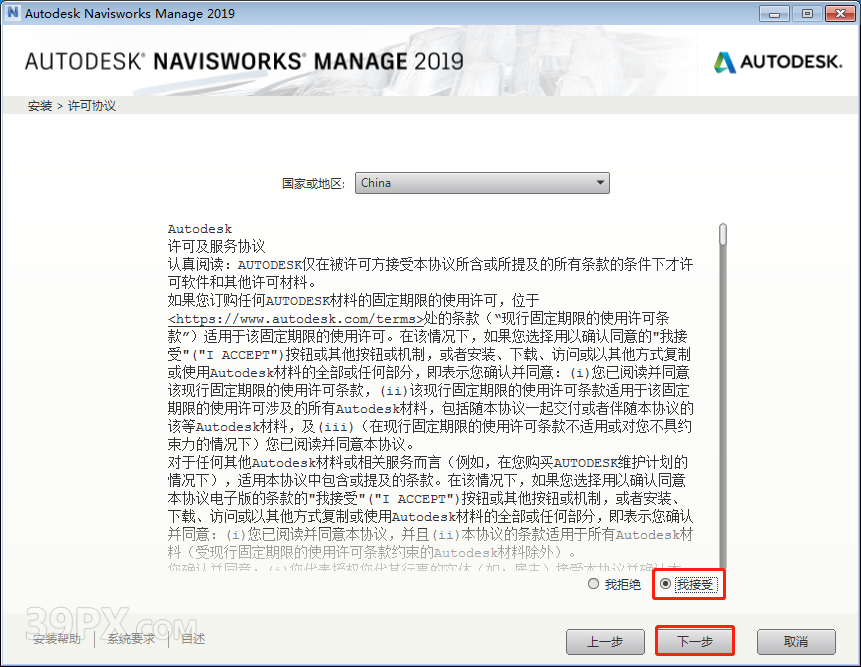The height and width of the screenshot is (667, 861).
Task: Open the 系统要求 system requirements link
Action: [x=133, y=639]
